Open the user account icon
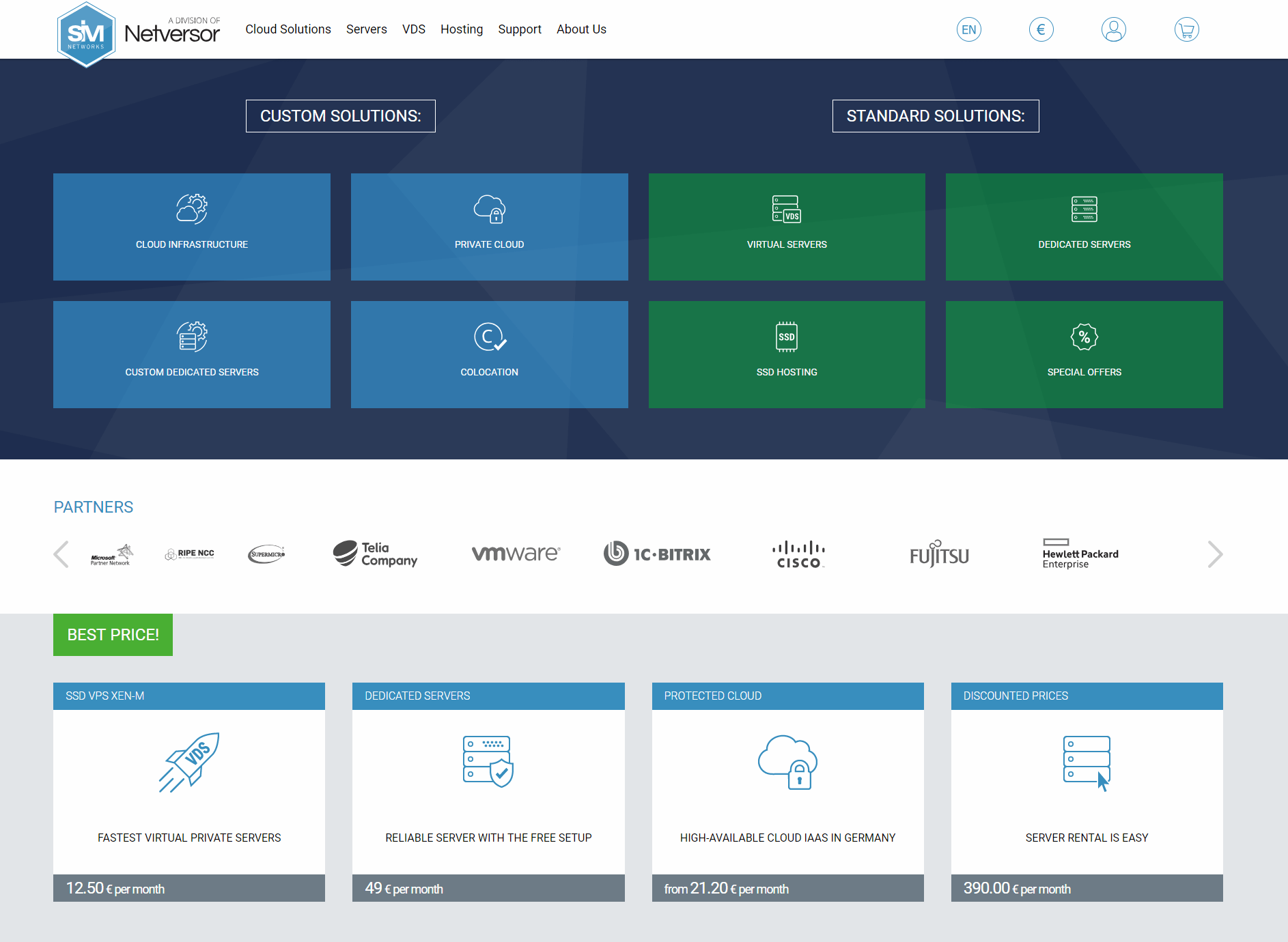1288x942 pixels. (1114, 29)
